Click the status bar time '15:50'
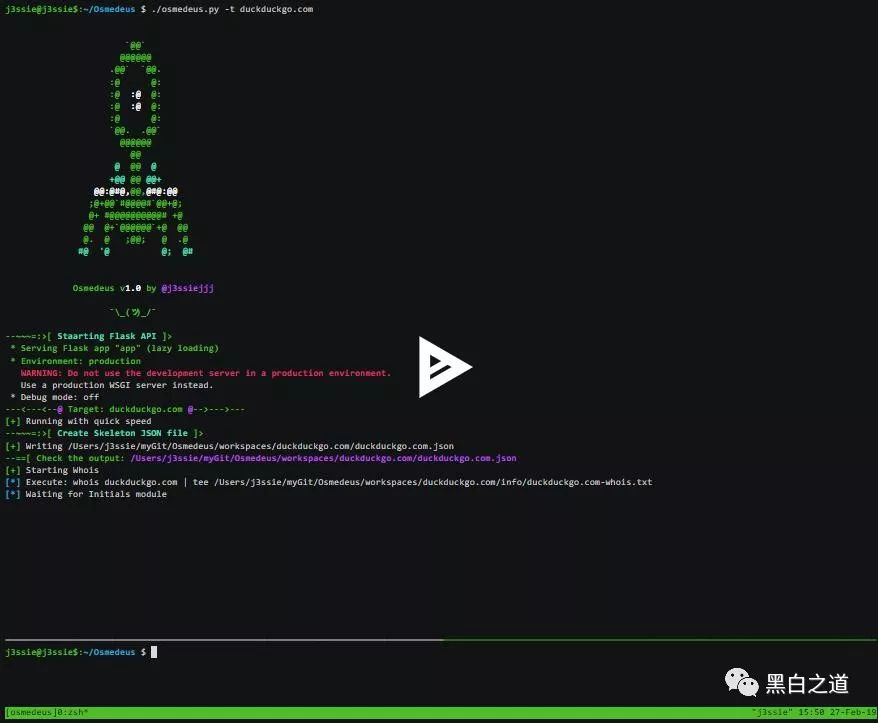The image size is (878, 723). [811, 712]
